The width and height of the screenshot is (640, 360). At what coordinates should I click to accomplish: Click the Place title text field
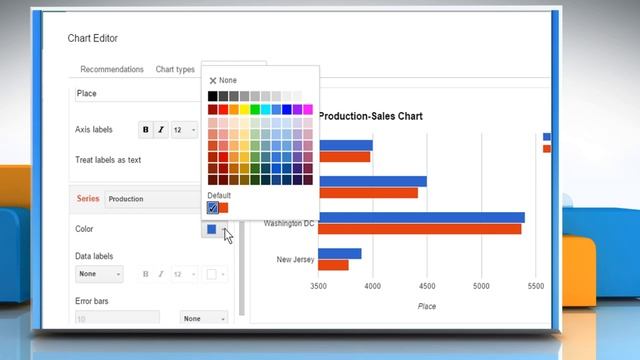[x=139, y=94]
